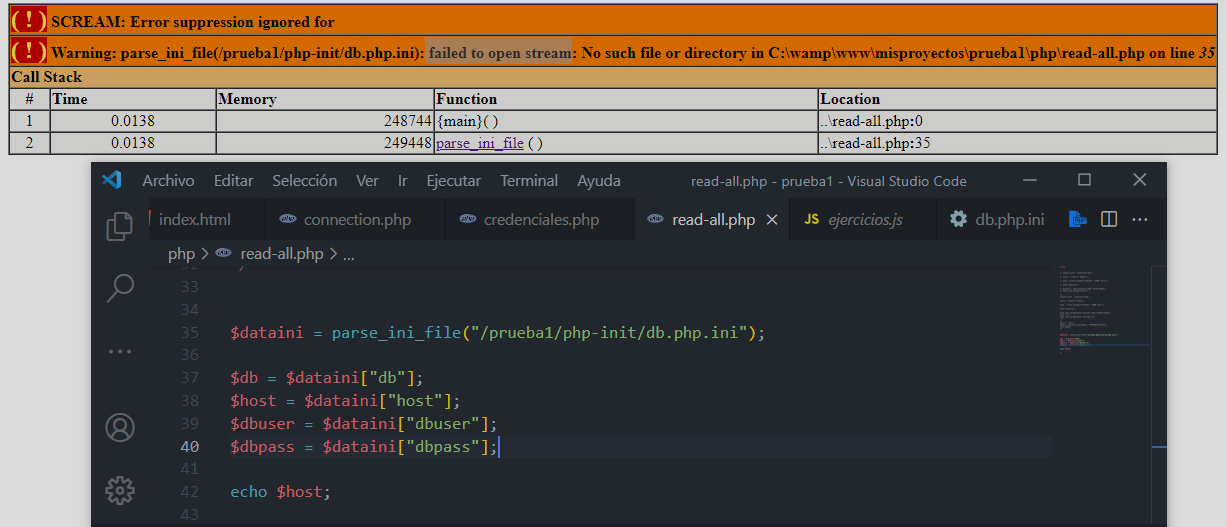Open More Actions ellipsis in editor toolbar
Viewport: 1227px width, 527px height.
click(1140, 219)
